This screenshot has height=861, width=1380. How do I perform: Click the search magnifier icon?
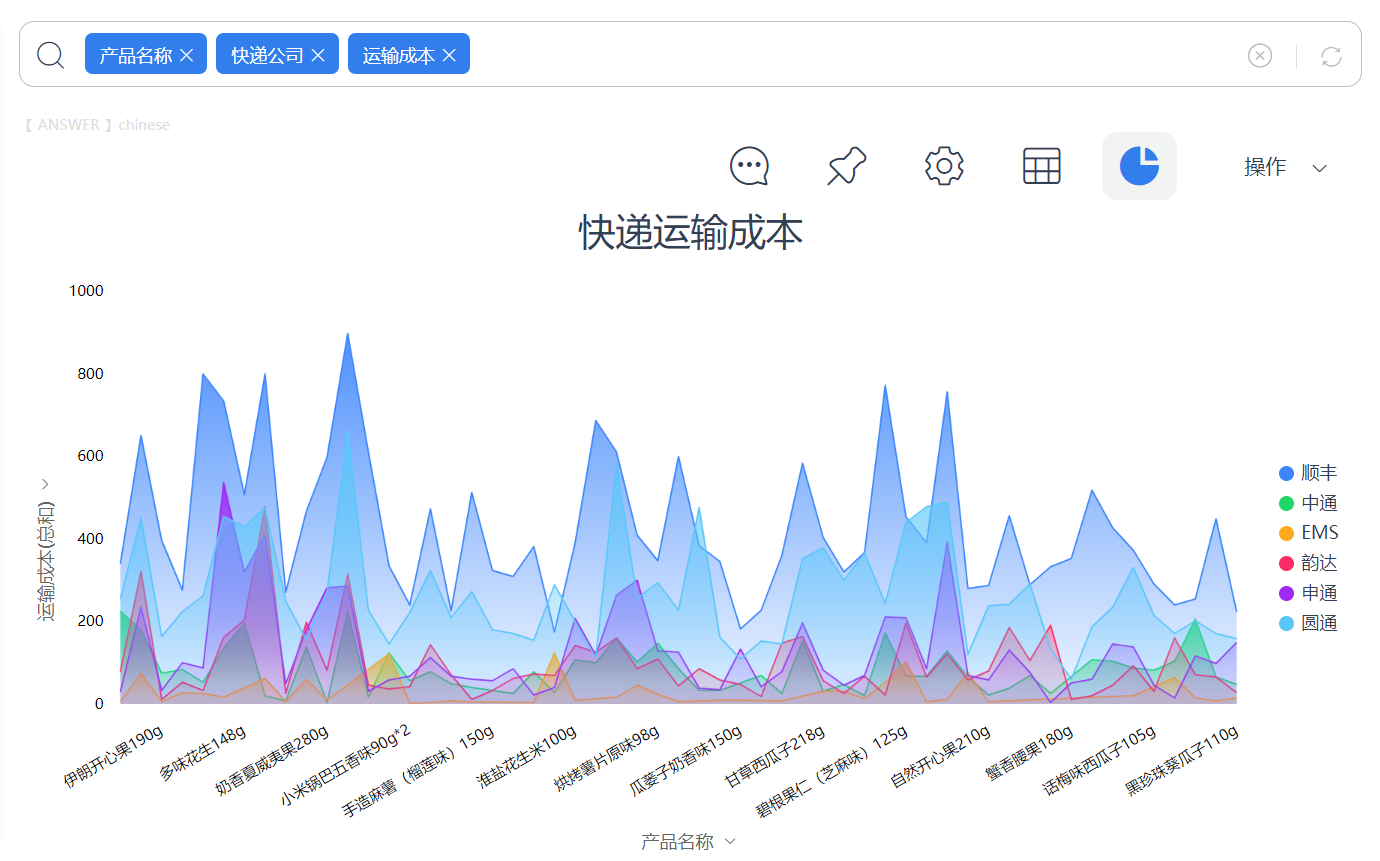[50, 54]
